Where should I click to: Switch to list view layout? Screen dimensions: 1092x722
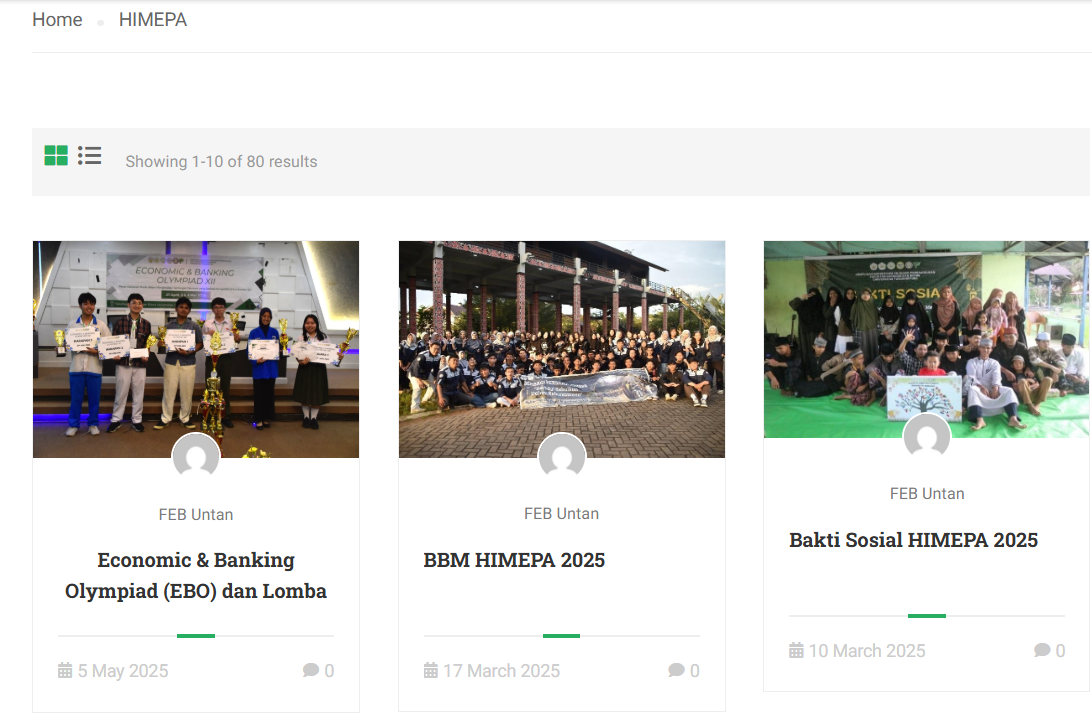(90, 156)
